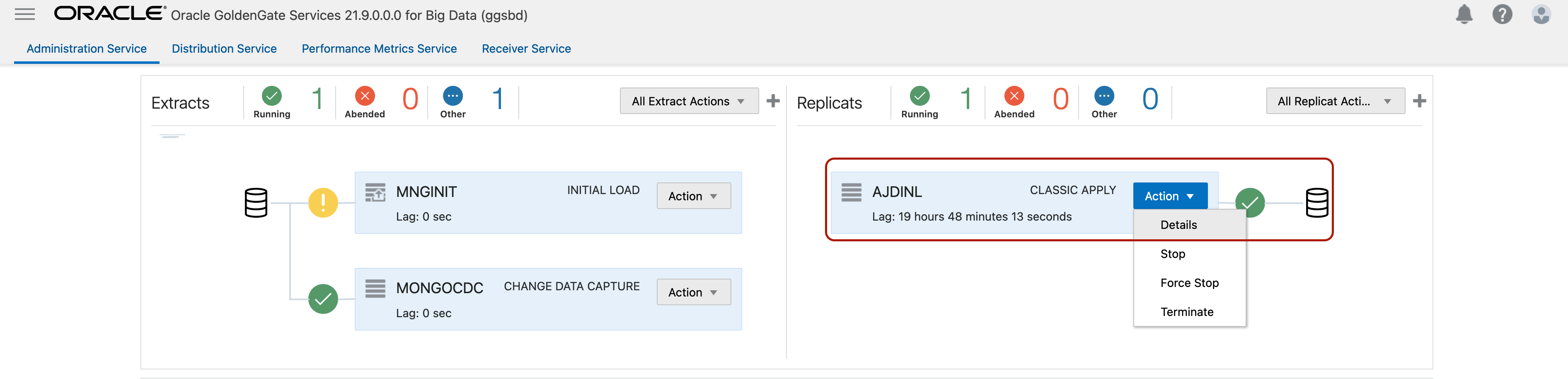Open the help question mark icon
The height and width of the screenshot is (379, 1568).
[x=1502, y=14]
